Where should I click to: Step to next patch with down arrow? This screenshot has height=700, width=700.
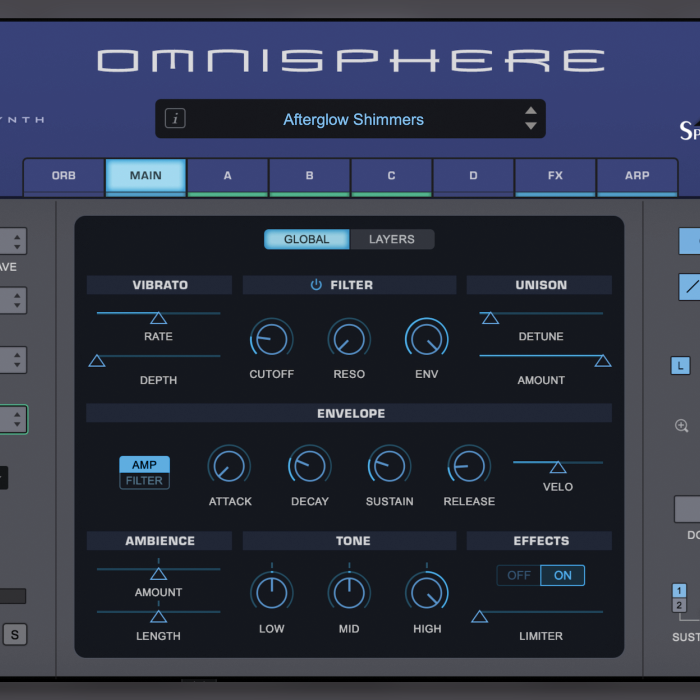point(530,126)
